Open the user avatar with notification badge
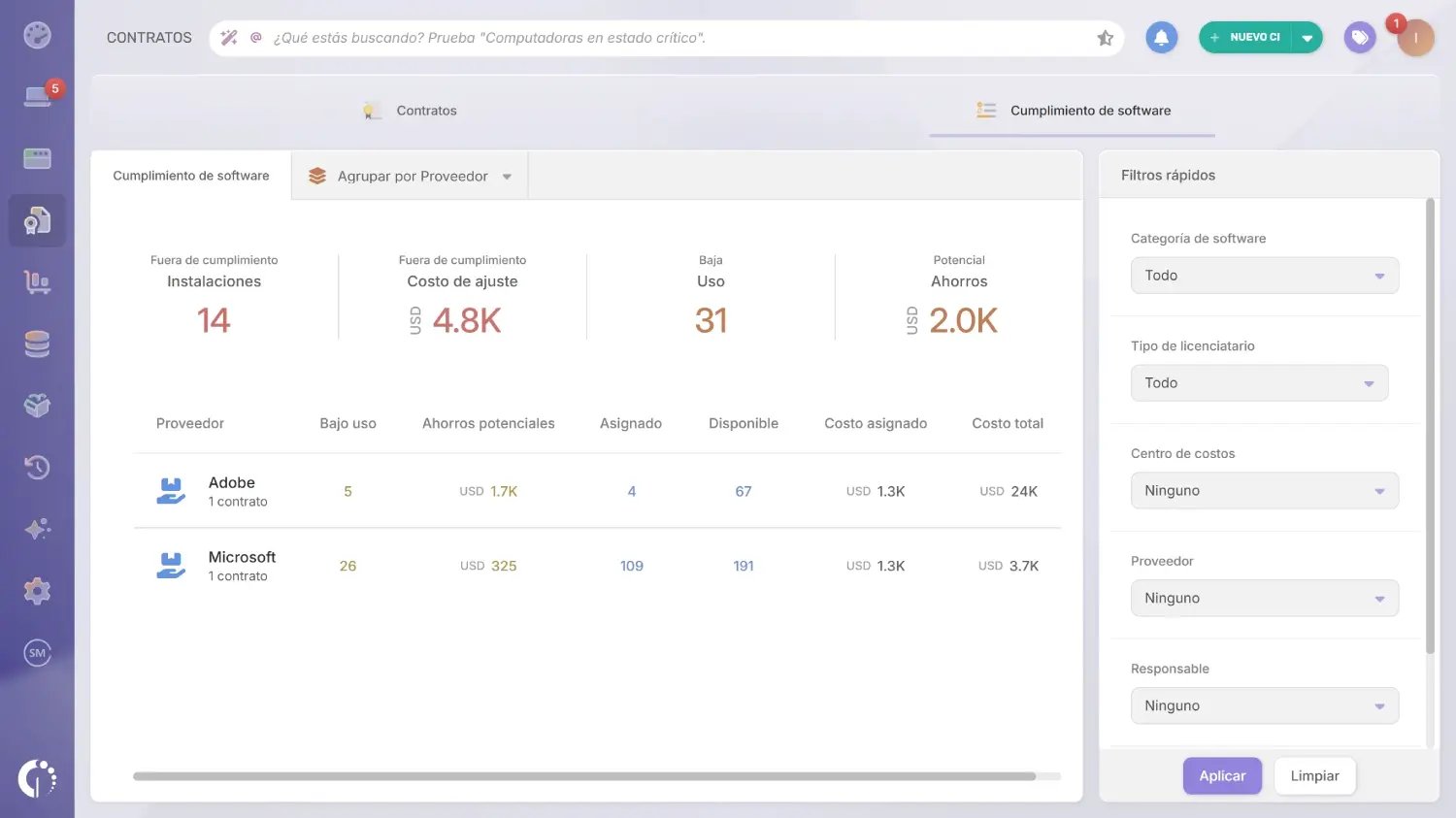This screenshot has height=818, width=1456. coord(1415,38)
